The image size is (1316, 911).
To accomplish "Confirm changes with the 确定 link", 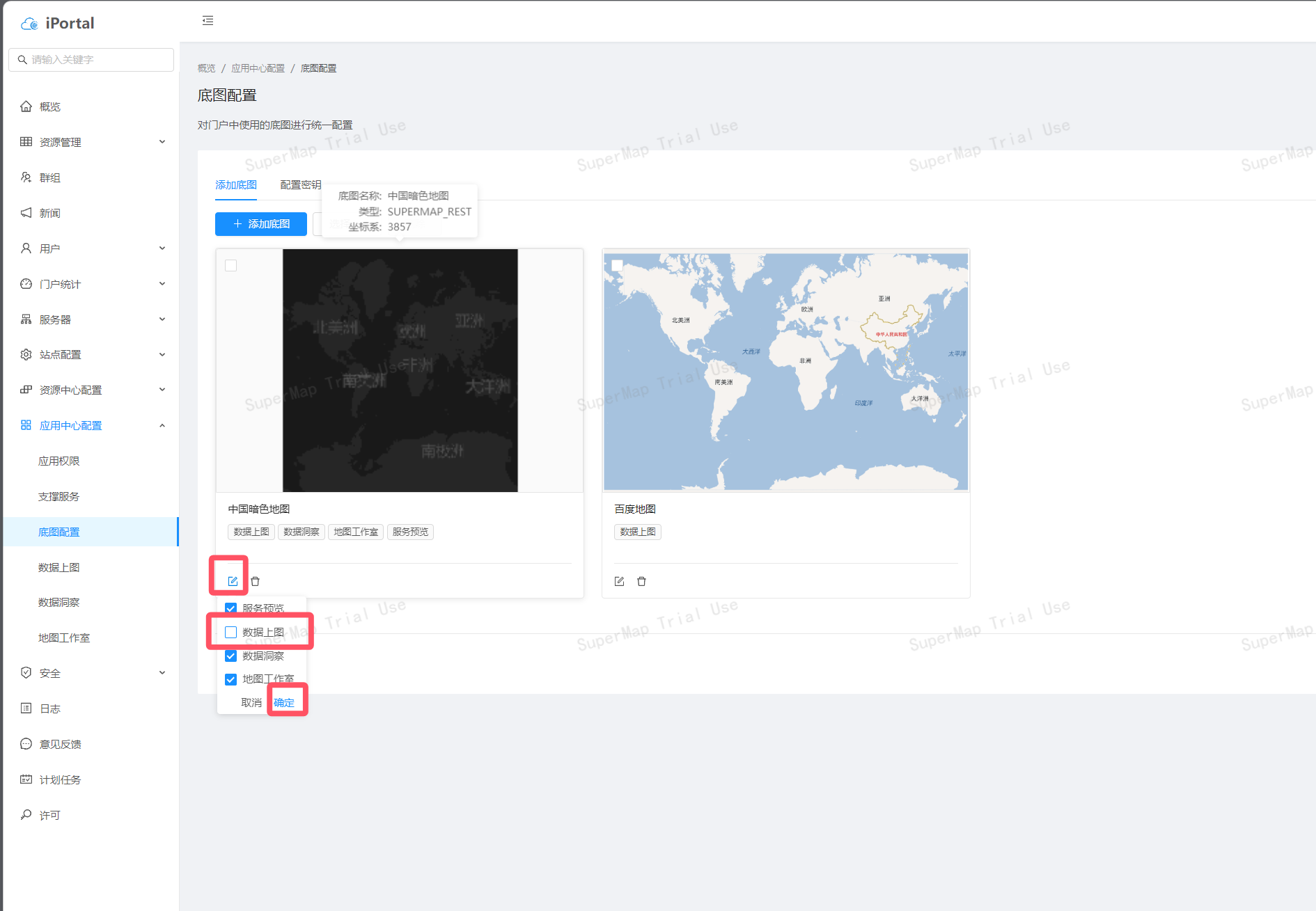I will pyautogui.click(x=285, y=702).
